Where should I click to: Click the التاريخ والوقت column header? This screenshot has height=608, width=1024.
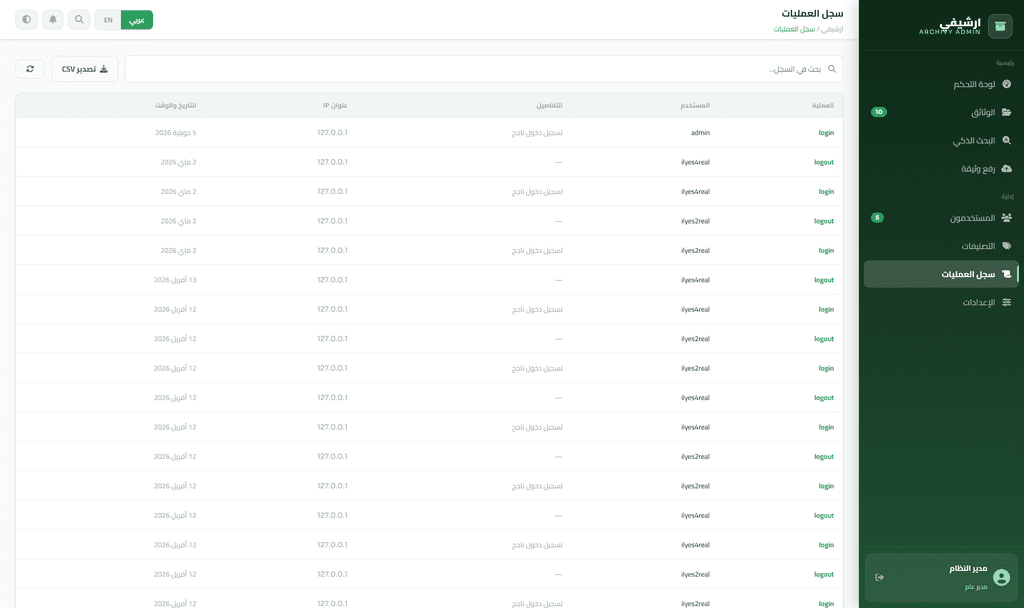point(176,105)
